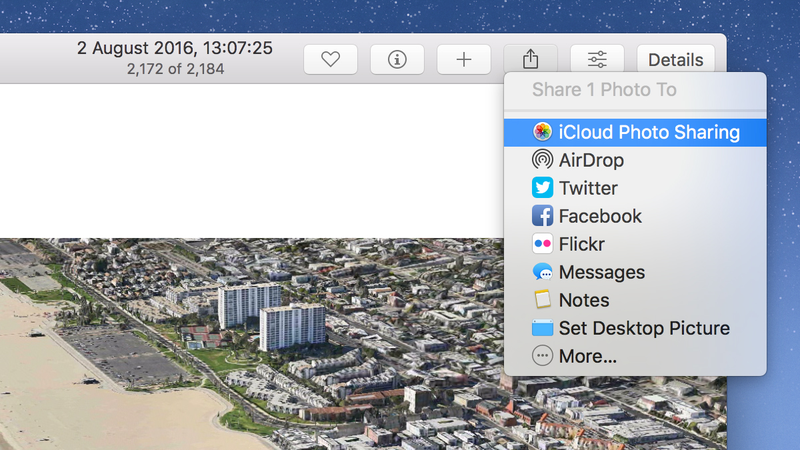Screen dimensions: 800x450
Task: Click the iCloud Photo Sharing flower icon
Action: (542, 132)
